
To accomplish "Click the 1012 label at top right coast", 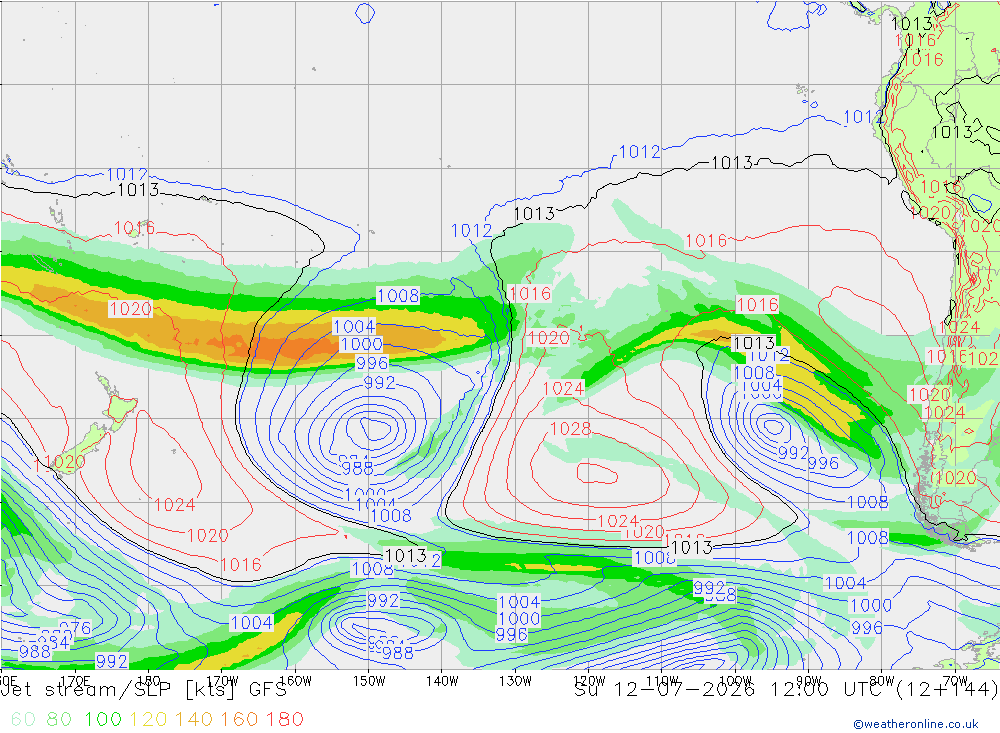I will coord(863,117).
